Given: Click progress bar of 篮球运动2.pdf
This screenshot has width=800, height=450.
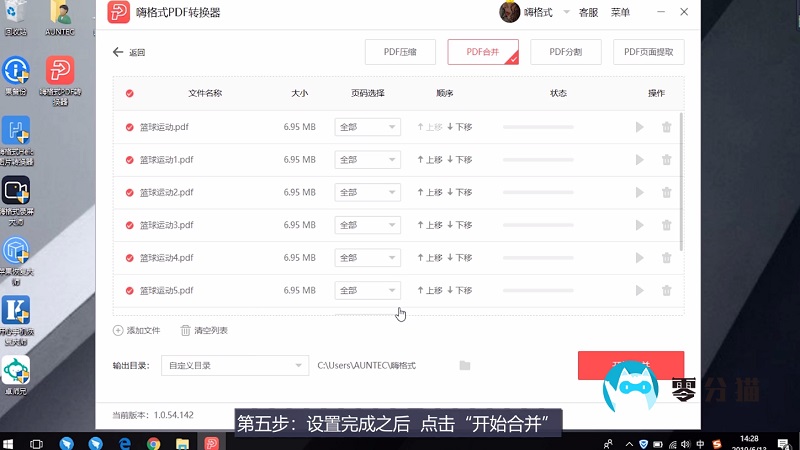Looking at the screenshot, I should [538, 192].
